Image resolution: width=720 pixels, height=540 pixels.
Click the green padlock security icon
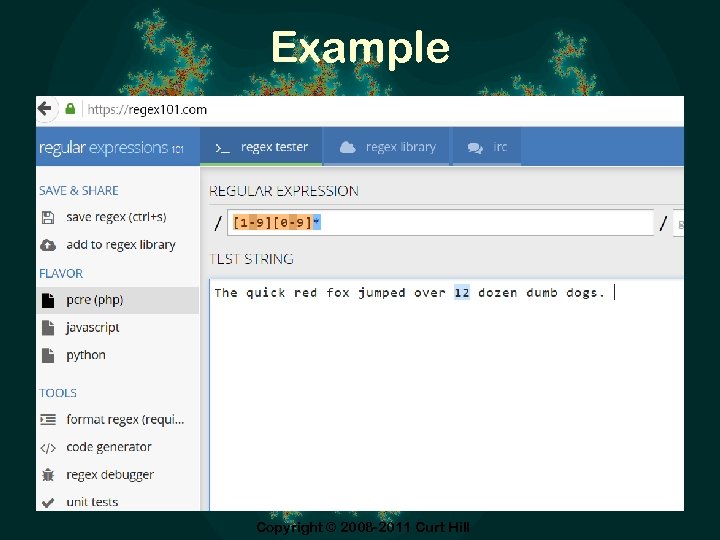pyautogui.click(x=70, y=109)
